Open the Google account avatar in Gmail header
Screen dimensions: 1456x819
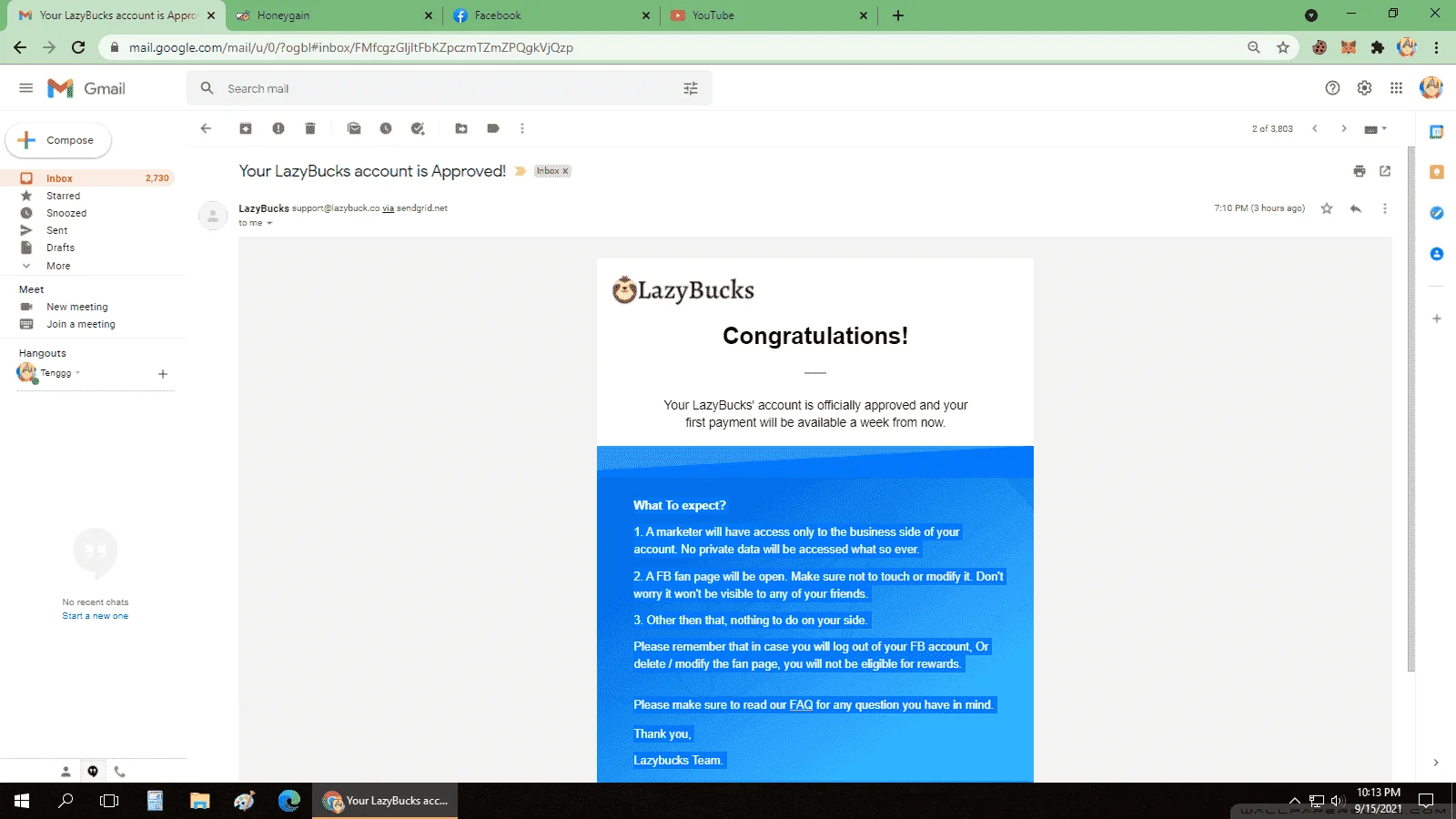[x=1431, y=88]
